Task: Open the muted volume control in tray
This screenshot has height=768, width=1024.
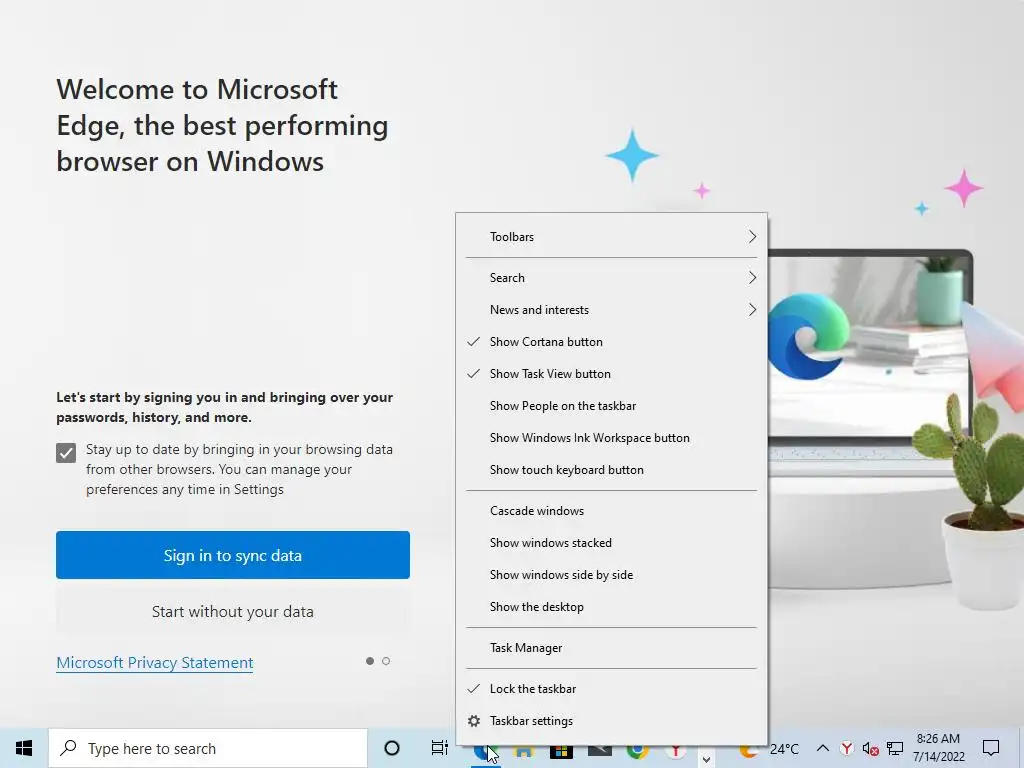Action: 870,748
